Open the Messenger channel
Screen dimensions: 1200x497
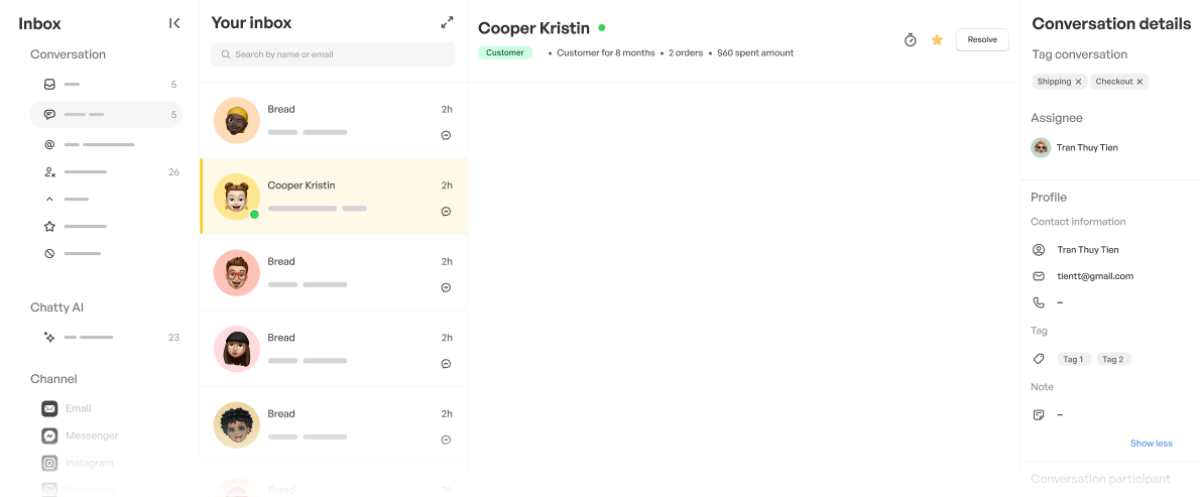[x=91, y=436]
